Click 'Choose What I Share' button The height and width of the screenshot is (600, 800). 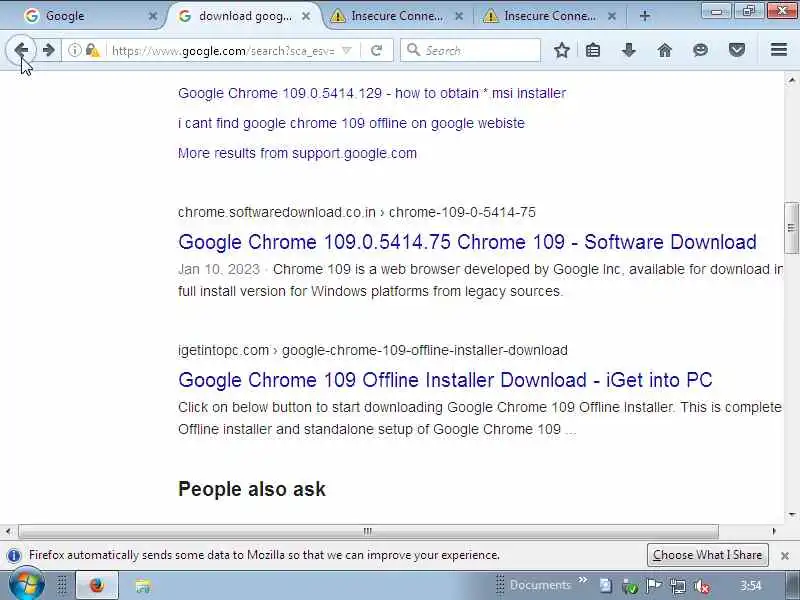coord(707,555)
